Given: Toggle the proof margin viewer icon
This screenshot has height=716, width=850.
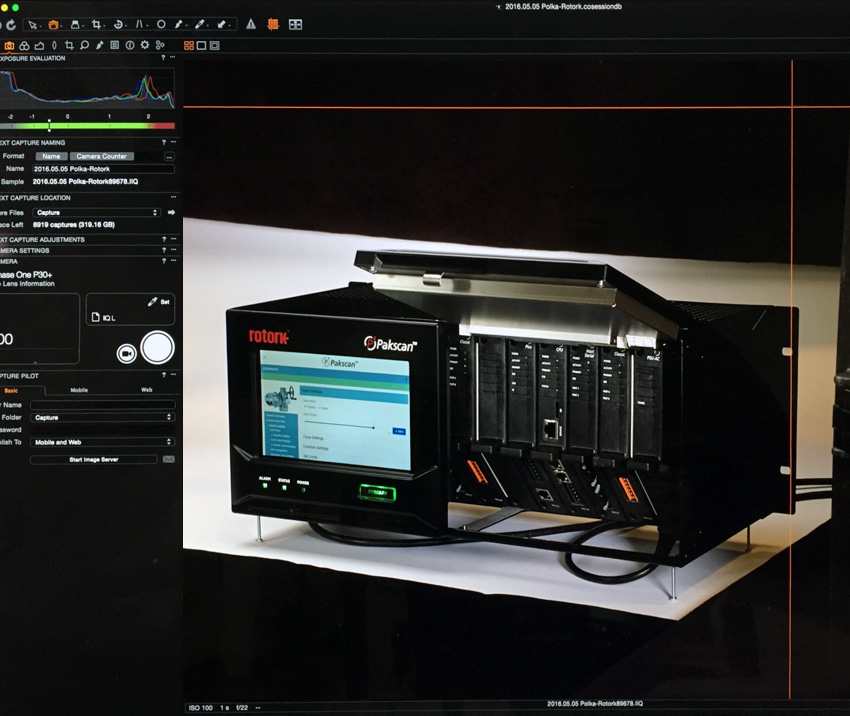Looking at the screenshot, I should pyautogui.click(x=215, y=46).
